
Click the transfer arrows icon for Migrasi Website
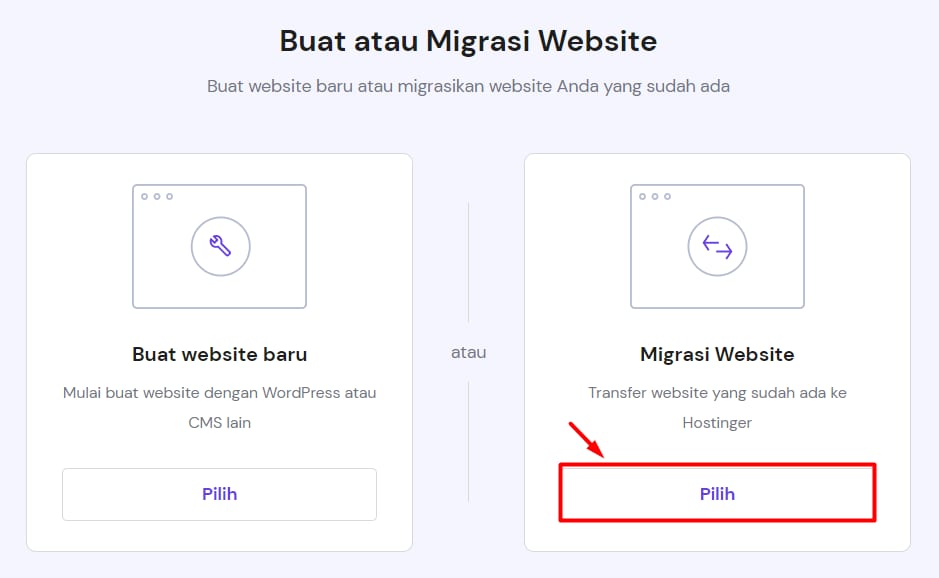click(717, 246)
